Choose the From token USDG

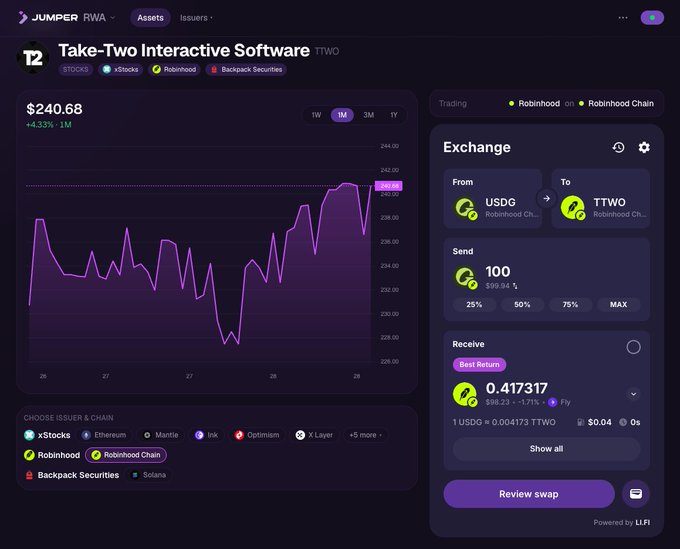(x=493, y=199)
